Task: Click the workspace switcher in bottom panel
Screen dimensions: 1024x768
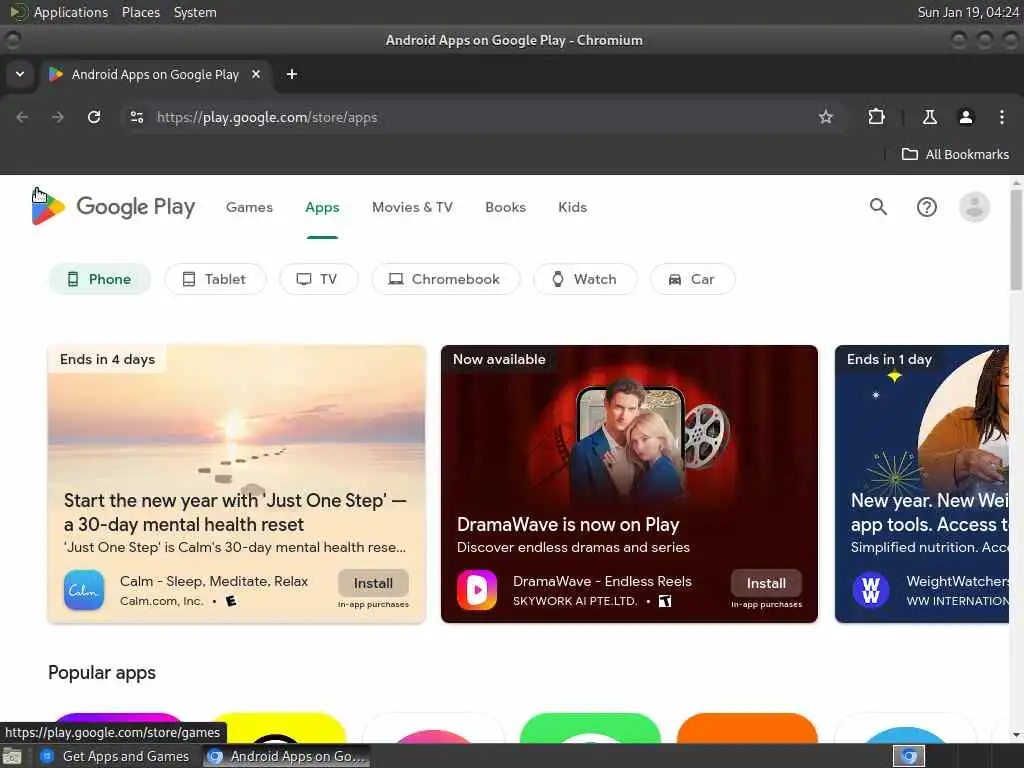Action: [x=908, y=757]
